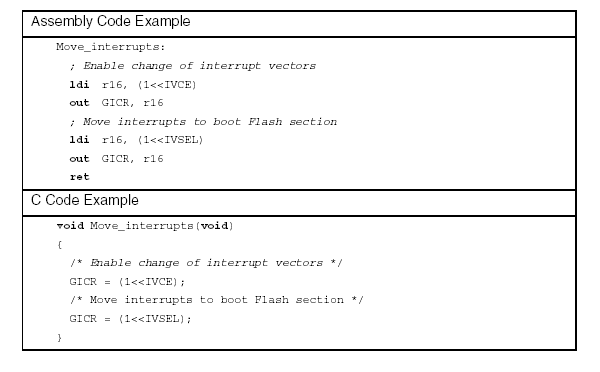Click the ldi r16, (1<<IVSEL) line
This screenshot has height=372, width=600.
136,140
